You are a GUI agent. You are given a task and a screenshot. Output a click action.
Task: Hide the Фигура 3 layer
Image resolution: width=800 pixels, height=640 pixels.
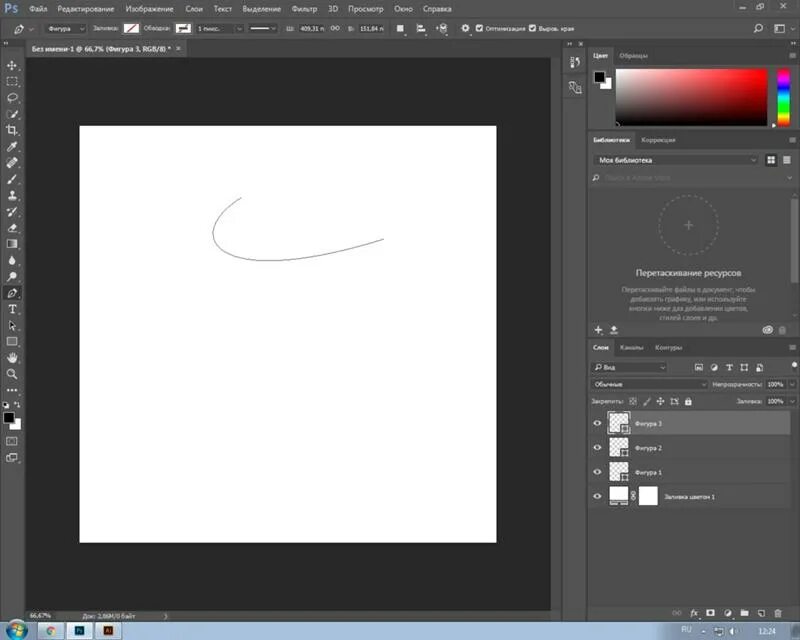[597, 423]
